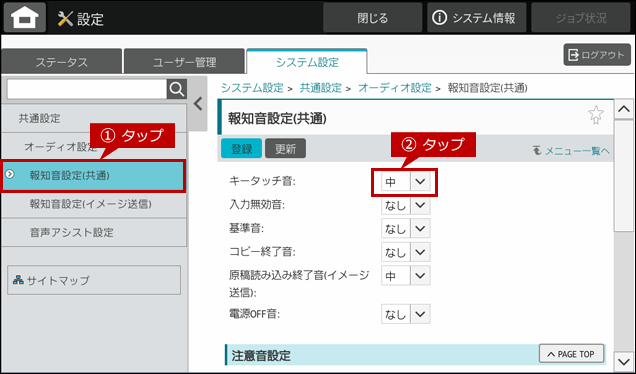Screen dimensions: 636x374
Task: Click the scroll up arrow
Action: coord(624,109)
